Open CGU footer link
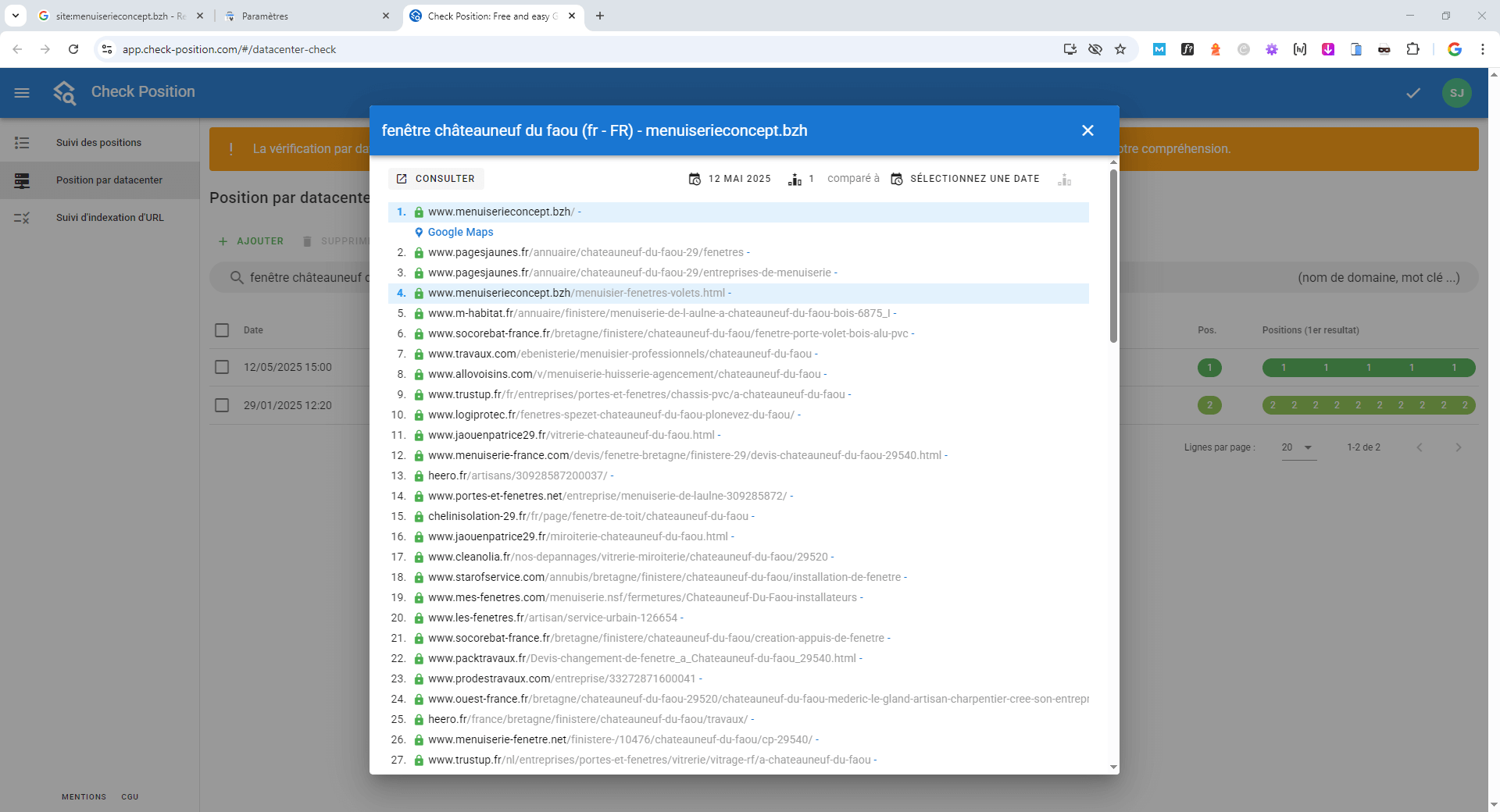The height and width of the screenshot is (812, 1500). (x=130, y=797)
